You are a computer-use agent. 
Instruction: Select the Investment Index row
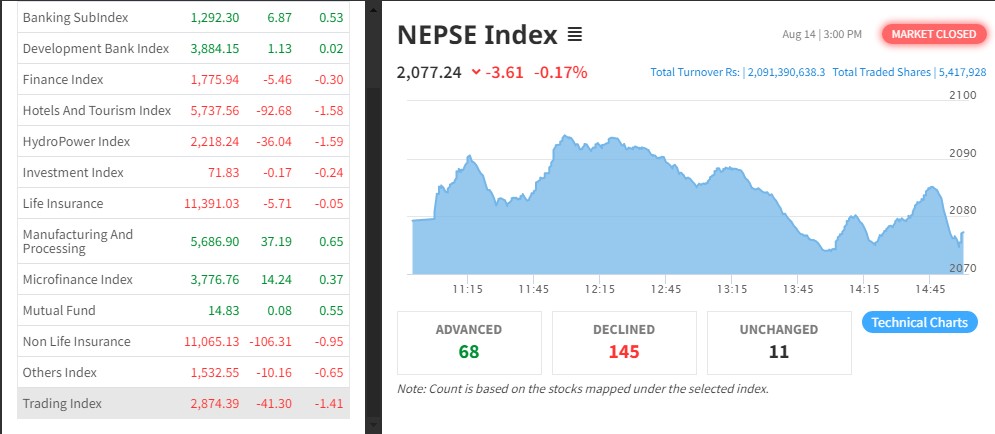pyautogui.click(x=73, y=173)
